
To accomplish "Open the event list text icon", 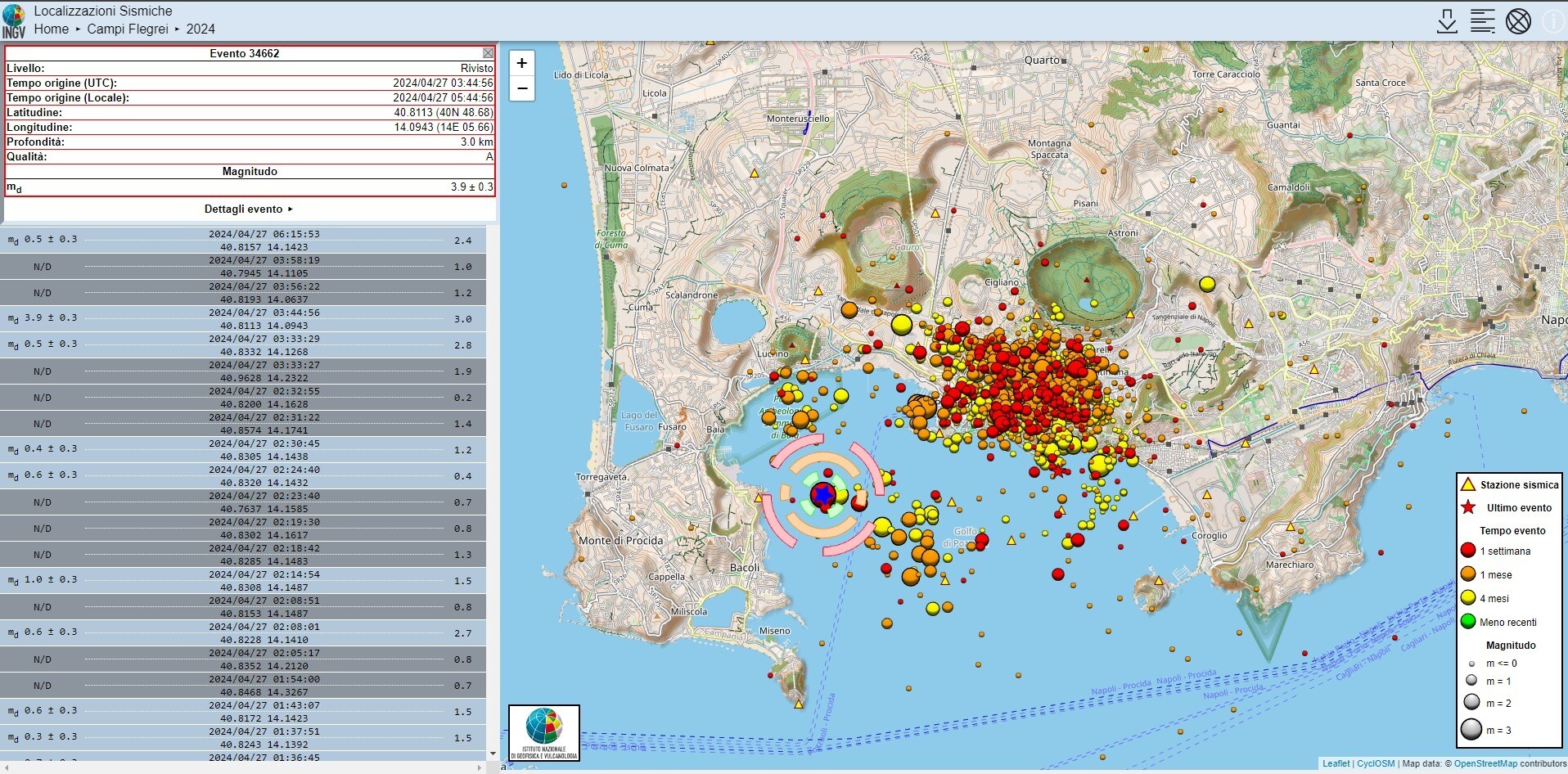I will tap(1482, 21).
